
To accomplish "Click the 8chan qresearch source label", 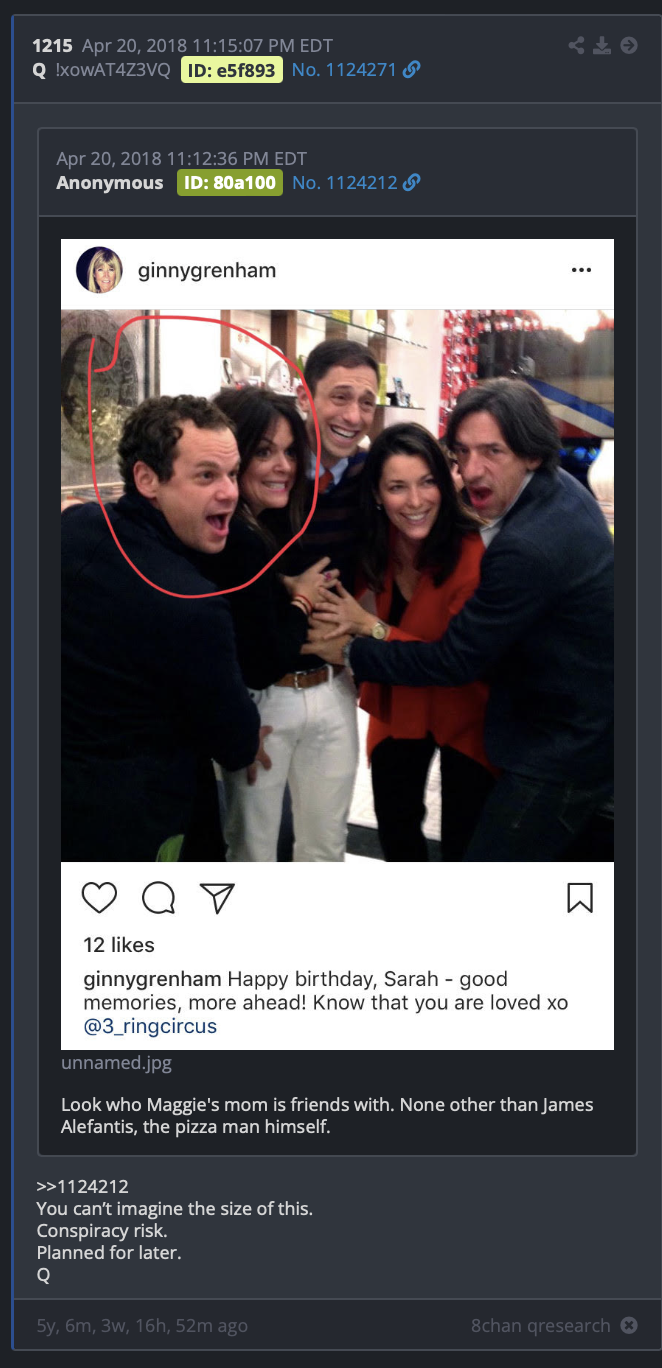I will 541,1326.
